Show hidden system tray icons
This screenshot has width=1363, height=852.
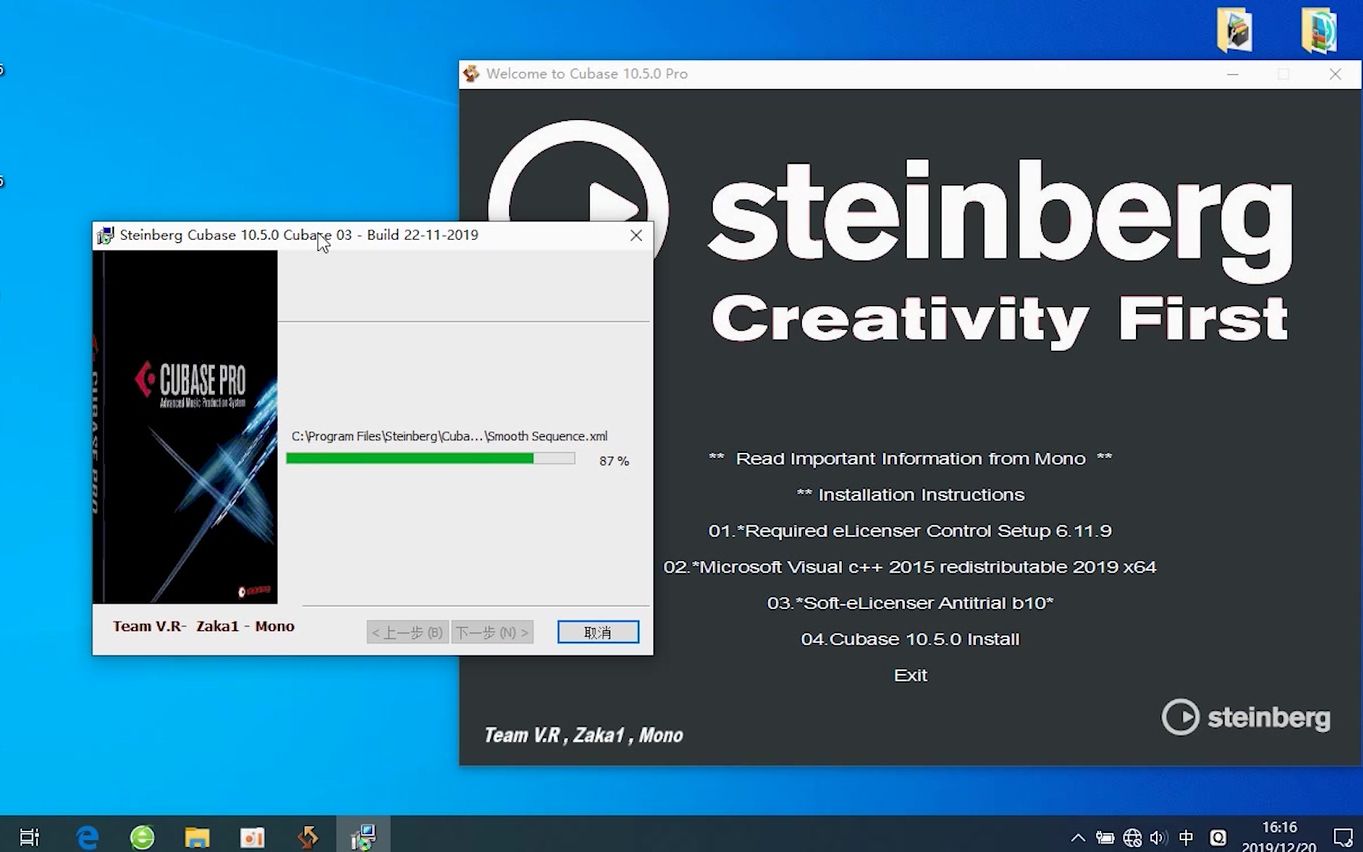click(x=1078, y=838)
